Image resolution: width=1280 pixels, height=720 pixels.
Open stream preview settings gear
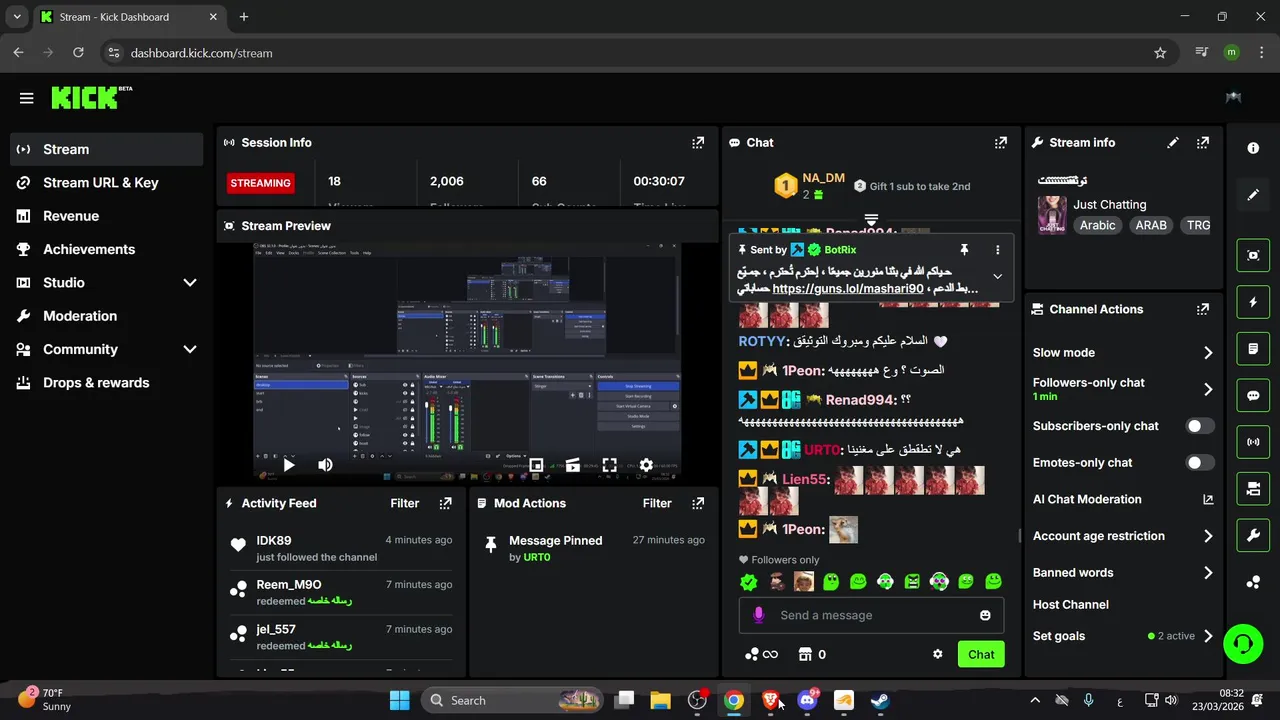click(646, 465)
